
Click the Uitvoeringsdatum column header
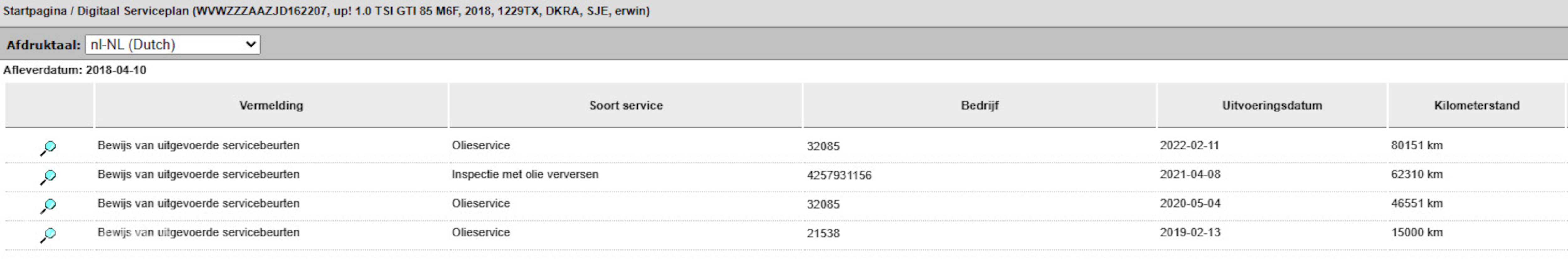pyautogui.click(x=1272, y=105)
